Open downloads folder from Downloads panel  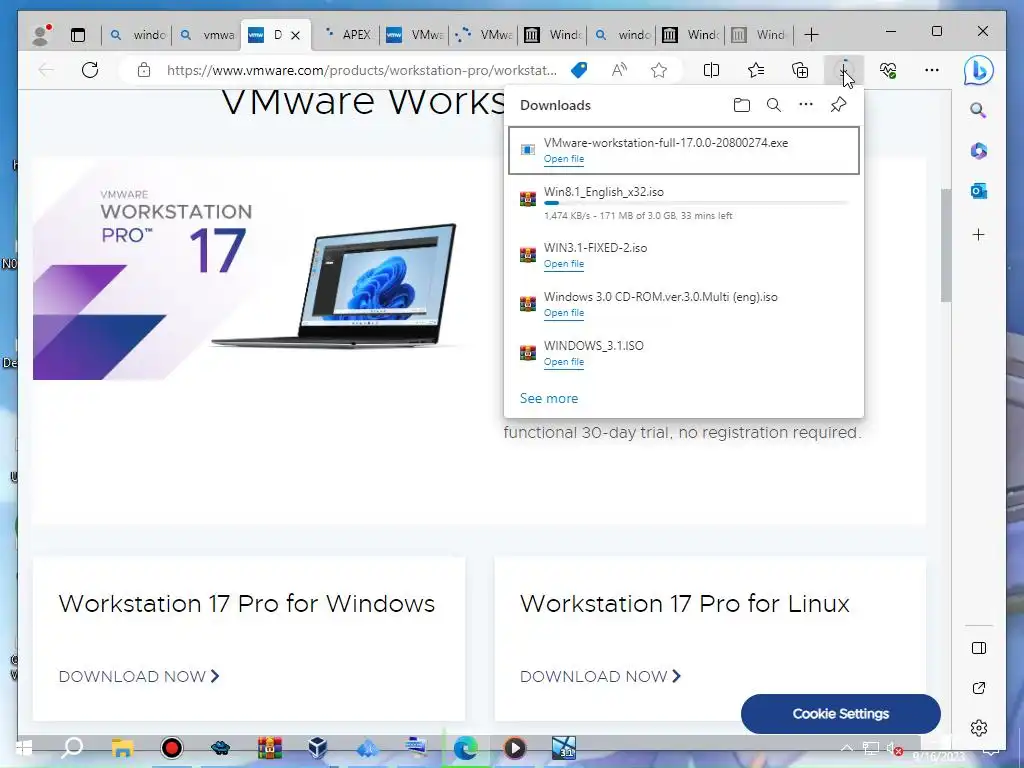(x=742, y=105)
